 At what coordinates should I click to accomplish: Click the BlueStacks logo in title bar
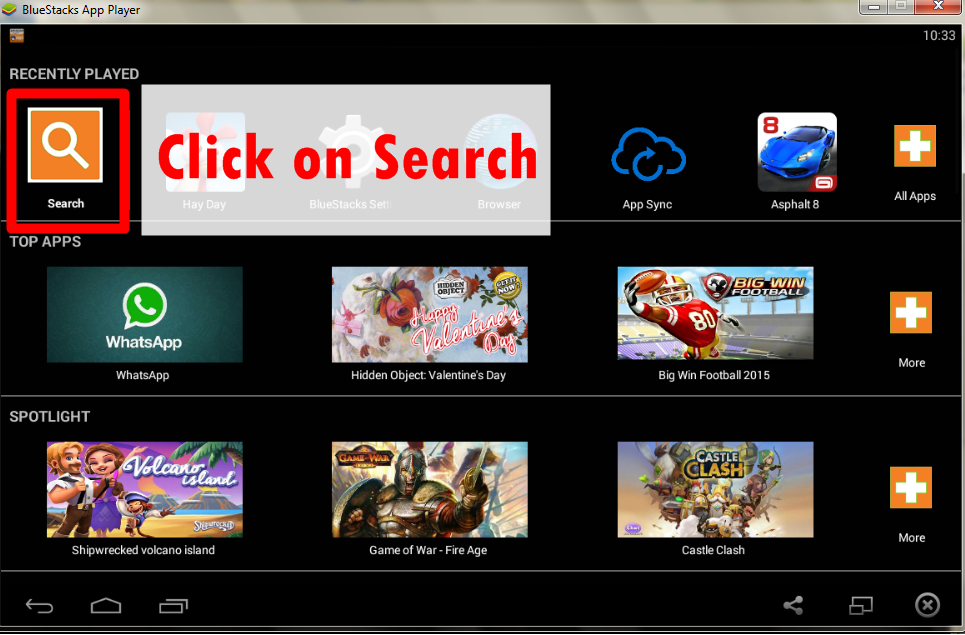pyautogui.click(x=10, y=10)
